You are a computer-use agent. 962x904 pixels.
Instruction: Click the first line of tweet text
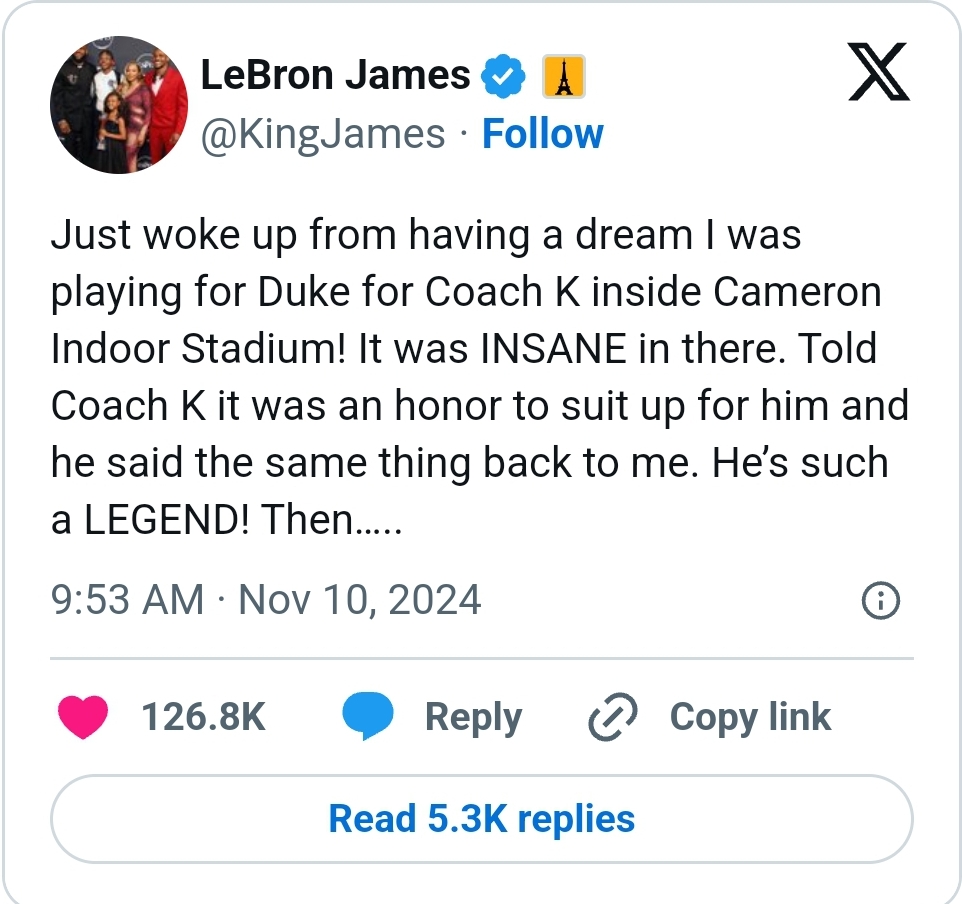426,236
